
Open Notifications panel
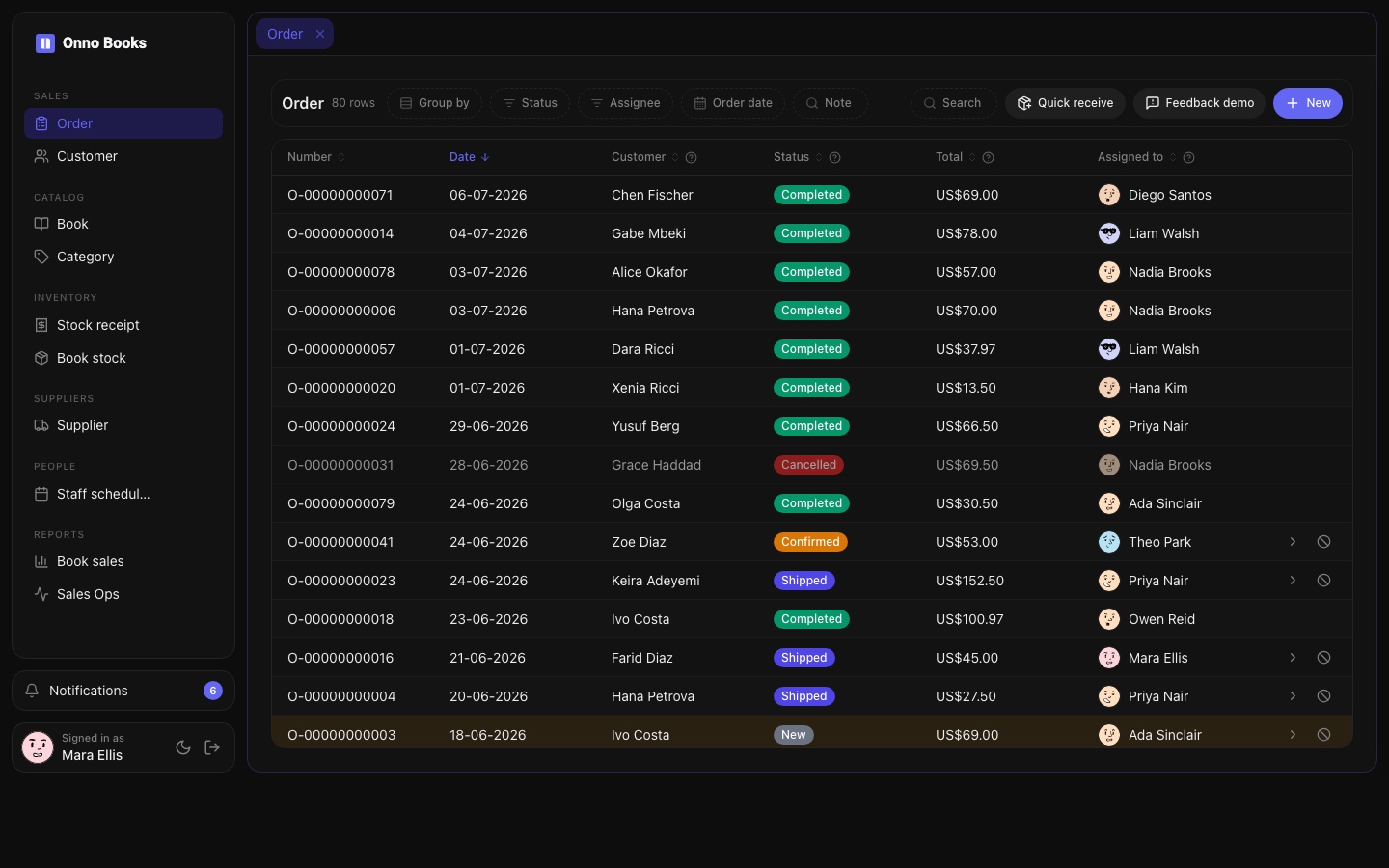(123, 691)
